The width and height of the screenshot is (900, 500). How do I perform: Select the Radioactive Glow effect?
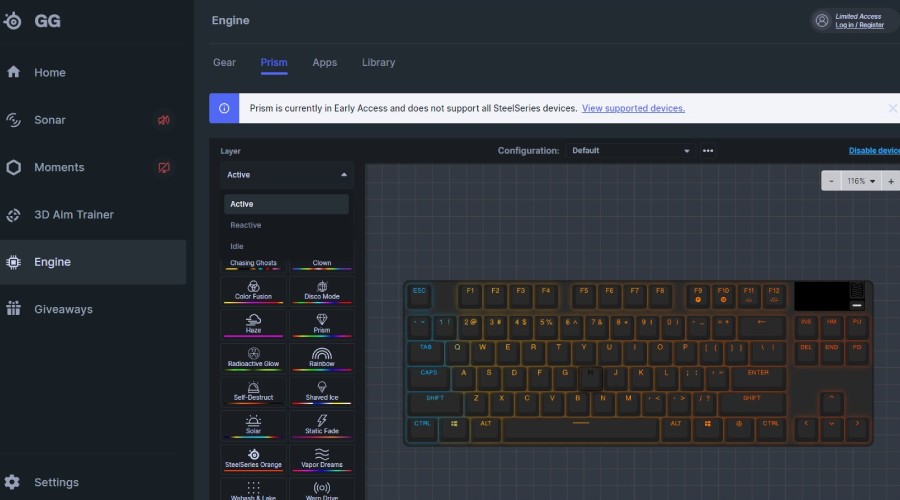pyautogui.click(x=253, y=358)
